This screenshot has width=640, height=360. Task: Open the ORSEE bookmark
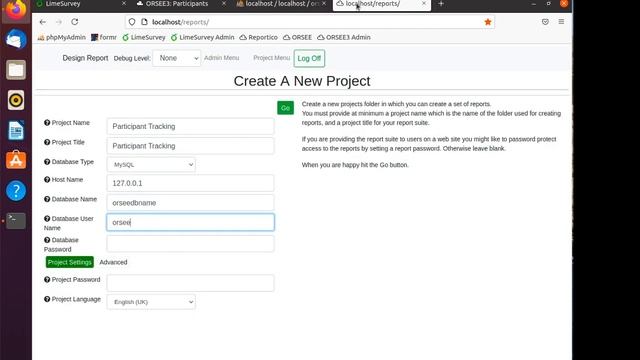pyautogui.click(x=298, y=37)
